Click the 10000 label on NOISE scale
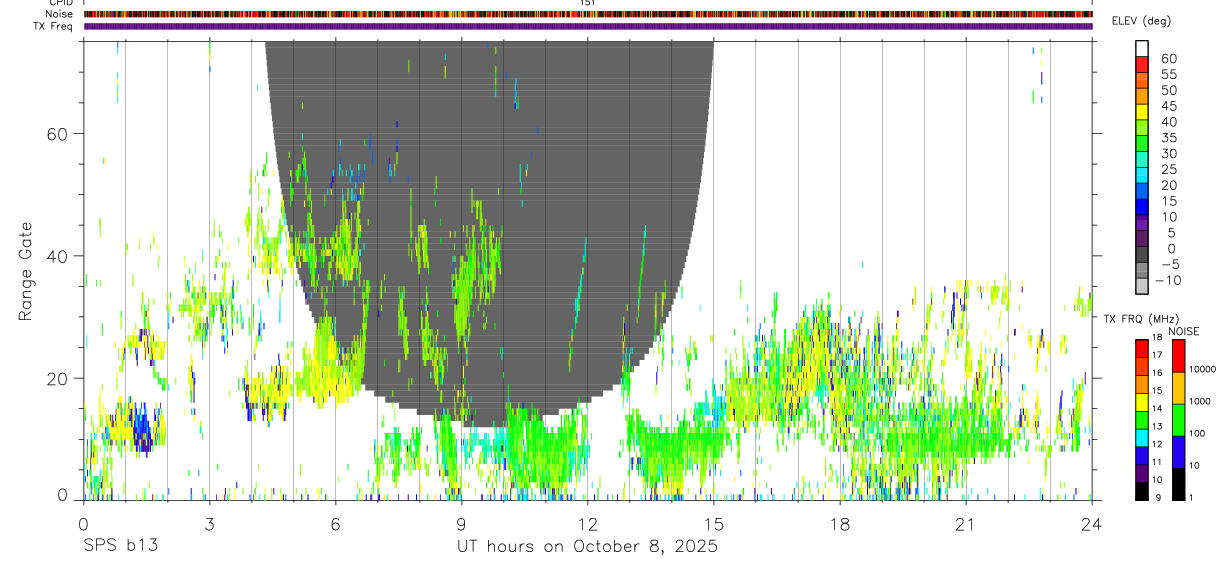Image resolution: width=1228 pixels, height=567 pixels. click(x=1203, y=369)
